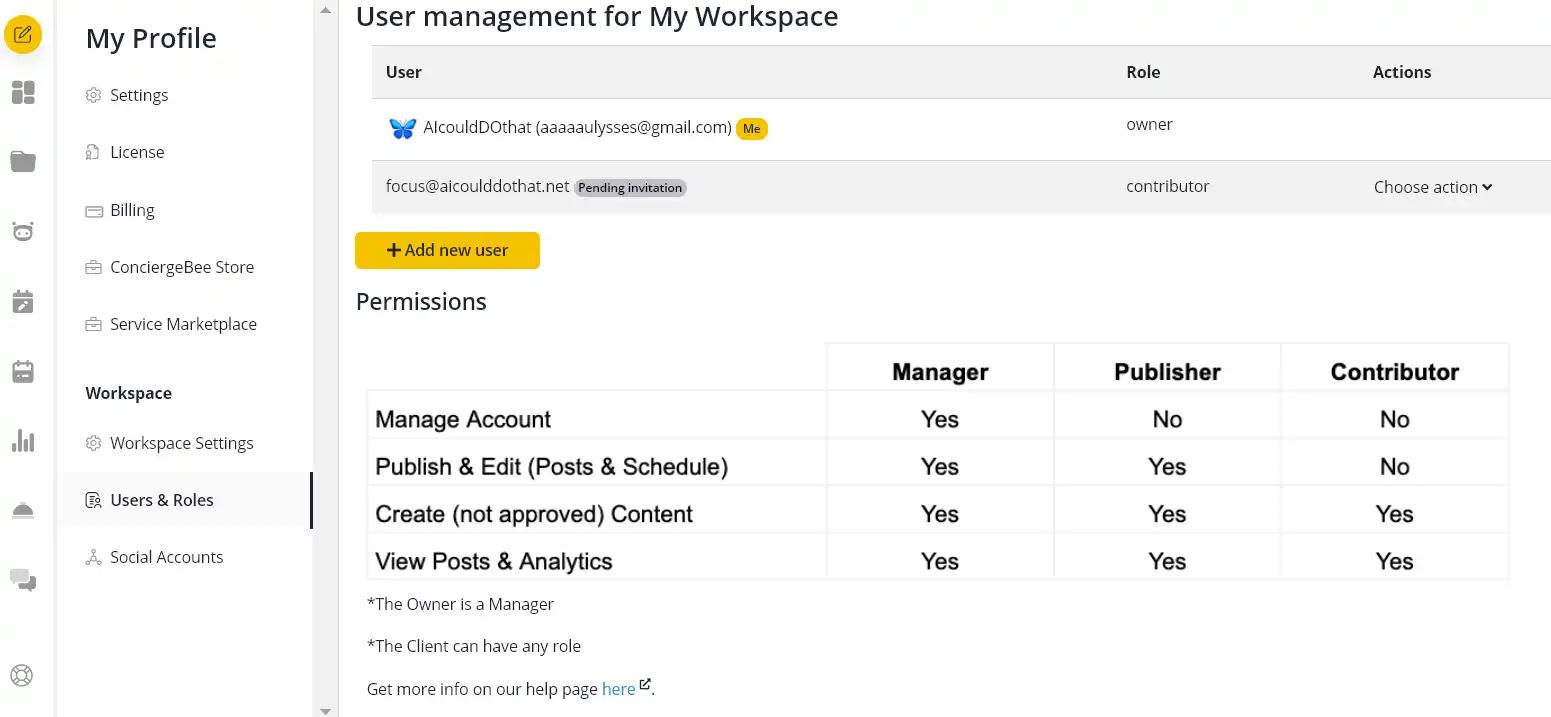Click the 'contributor' role cell
The image size is (1551, 717).
coord(1167,186)
